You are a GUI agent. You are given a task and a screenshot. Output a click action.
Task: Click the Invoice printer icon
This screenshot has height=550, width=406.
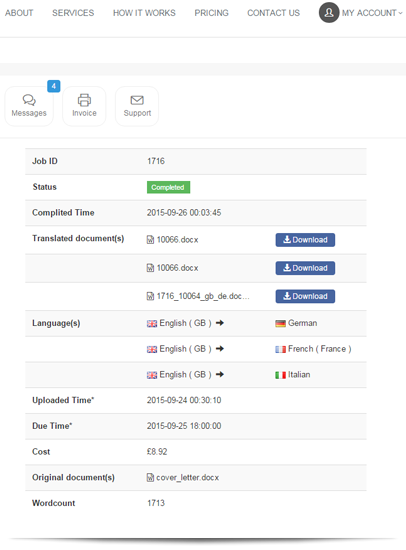click(84, 100)
